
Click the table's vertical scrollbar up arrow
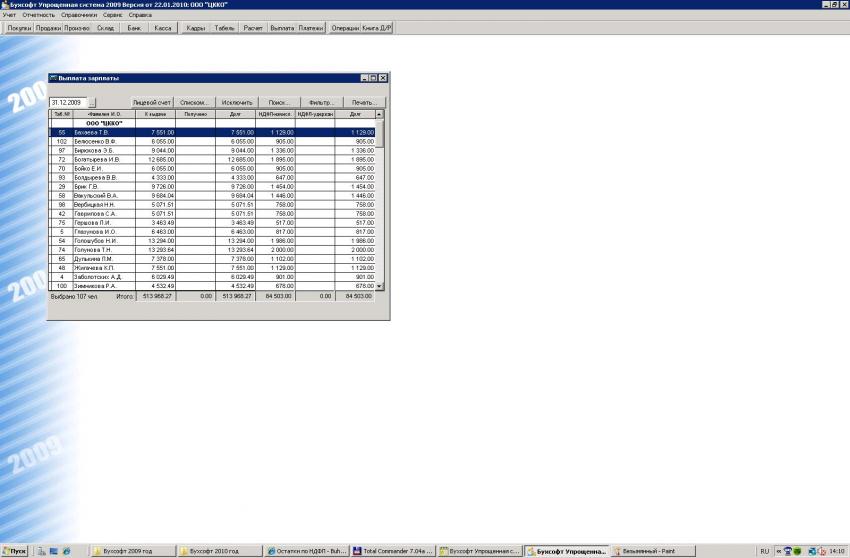[379, 115]
